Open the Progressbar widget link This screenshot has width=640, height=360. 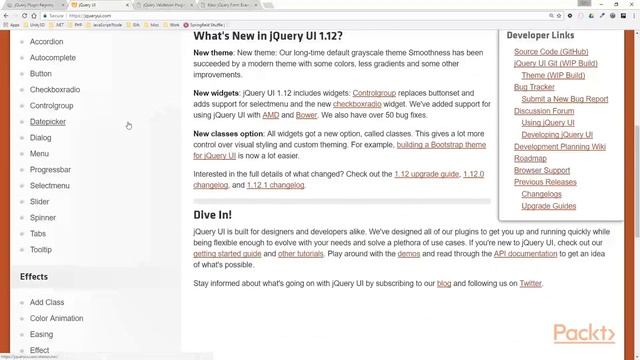pyautogui.click(x=50, y=169)
